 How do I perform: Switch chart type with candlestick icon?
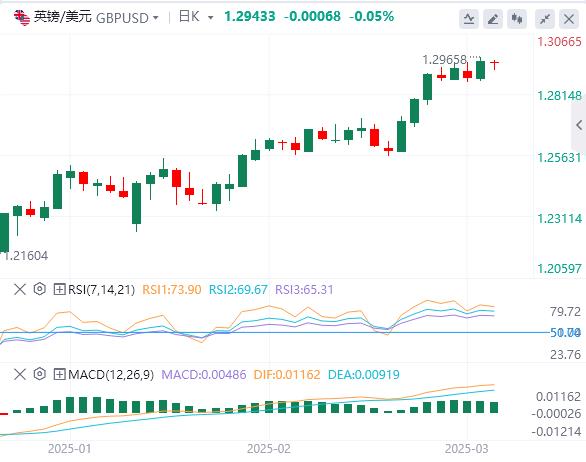point(517,19)
